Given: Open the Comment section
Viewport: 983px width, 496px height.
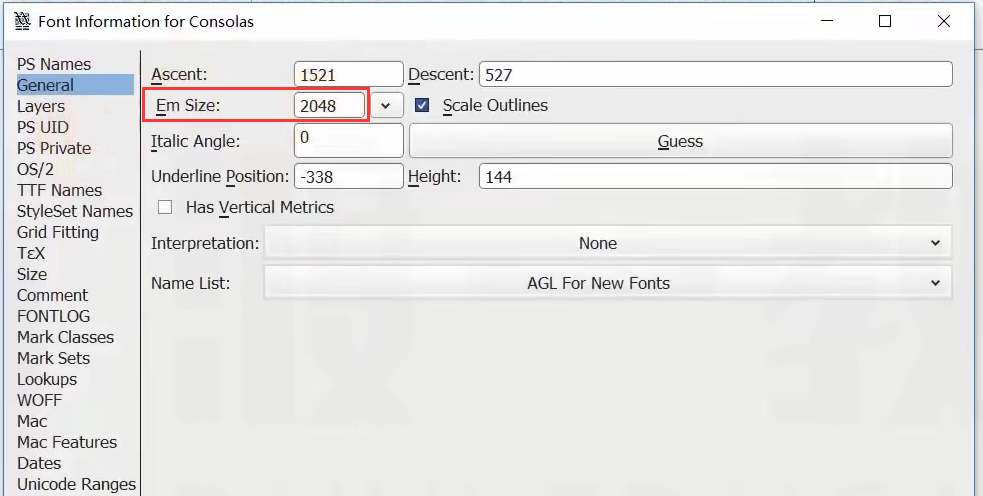Looking at the screenshot, I should click(52, 295).
